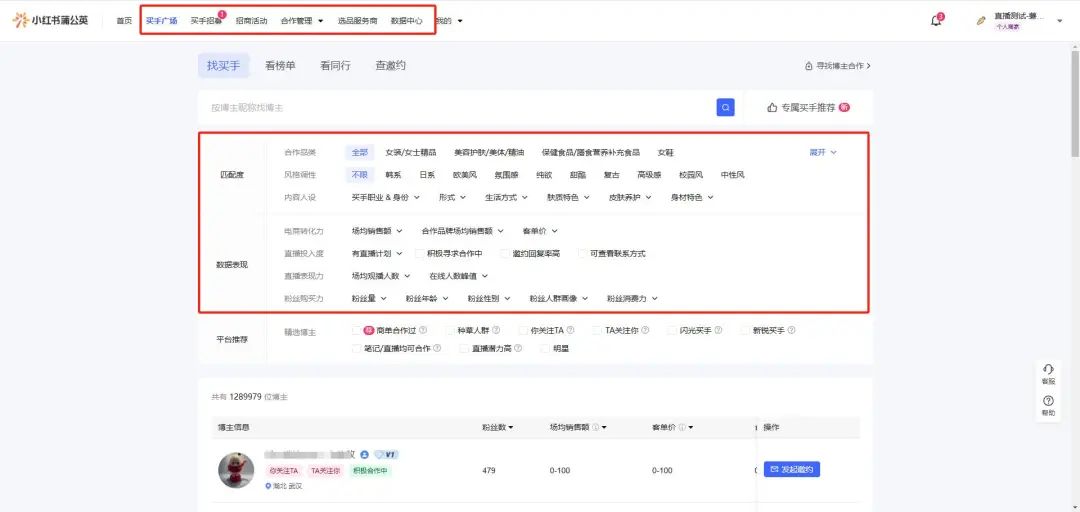Check the TA关注你 checkbox

click(x=597, y=330)
